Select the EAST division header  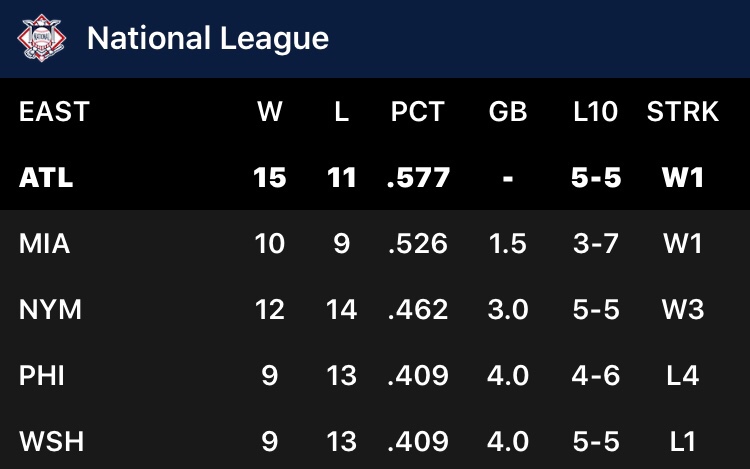[54, 112]
